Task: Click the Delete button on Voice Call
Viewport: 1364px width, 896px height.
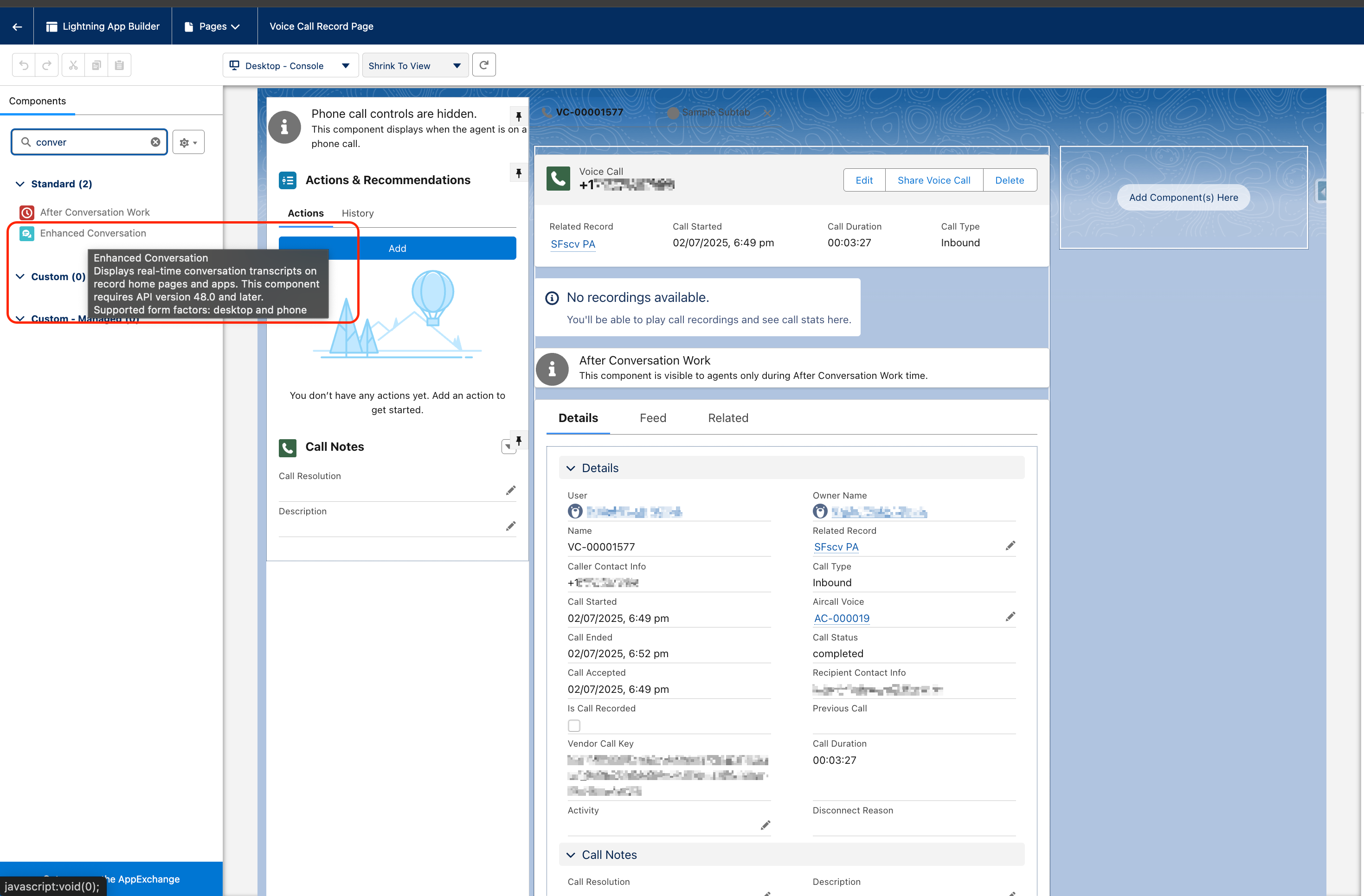Action: [1009, 180]
